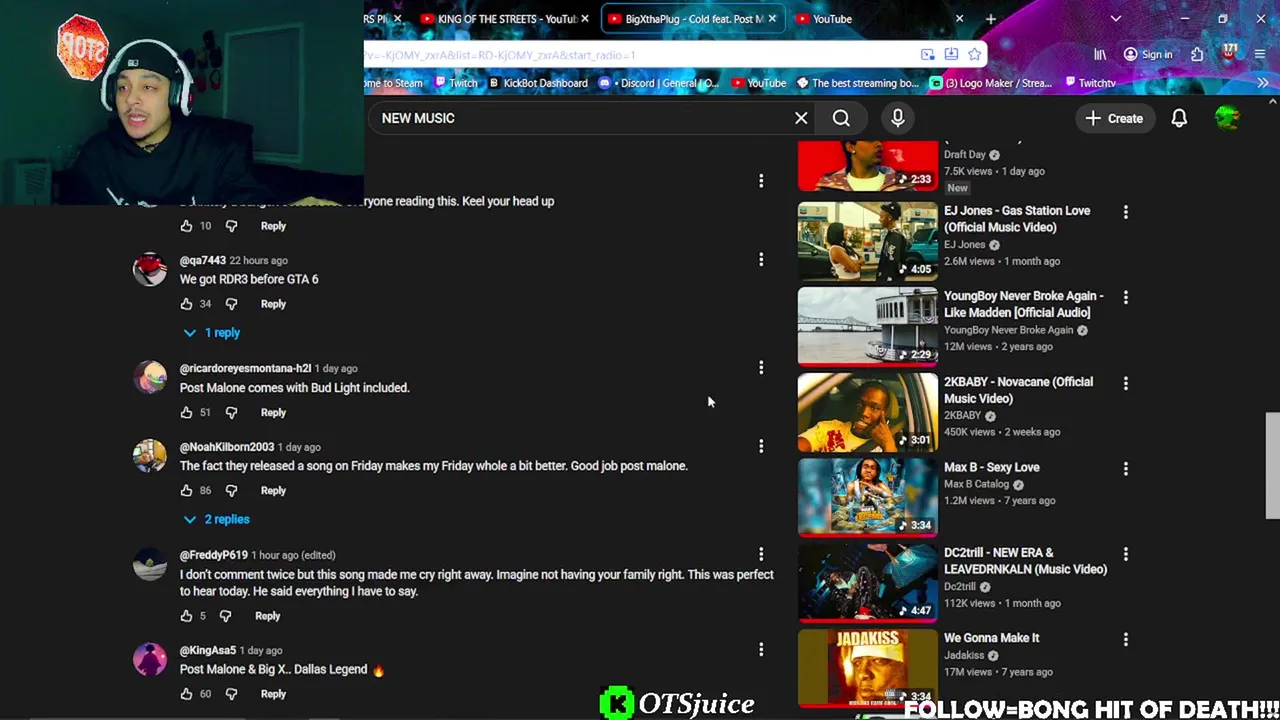The image size is (1280, 720).
Task: Open the YouTube notifications bell
Action: (1179, 118)
